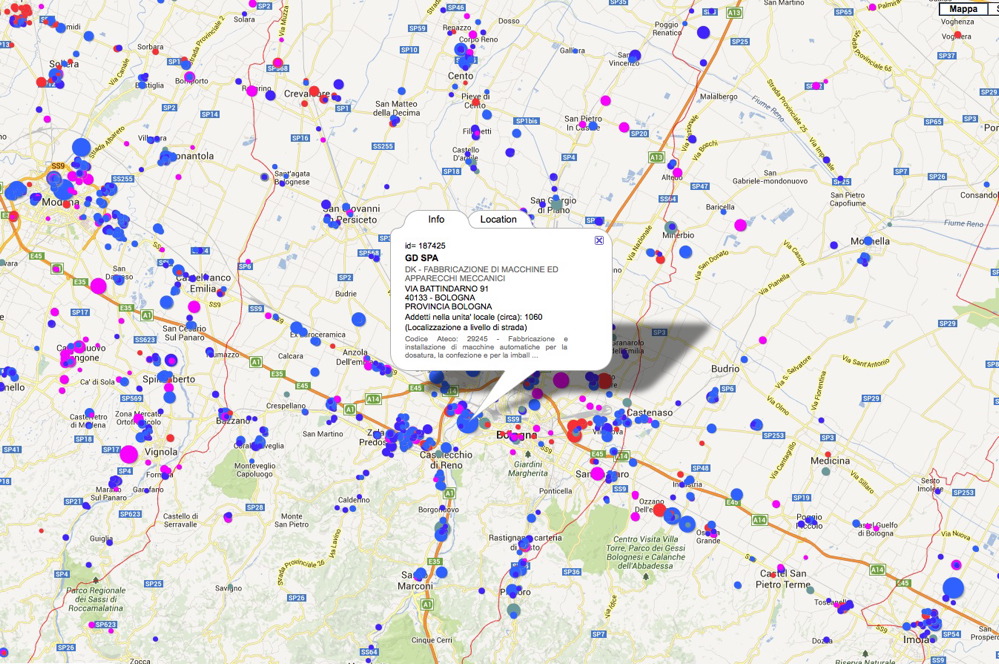This screenshot has height=664, width=999.
Task: Switch to the Info tab in popup
Action: click(436, 219)
